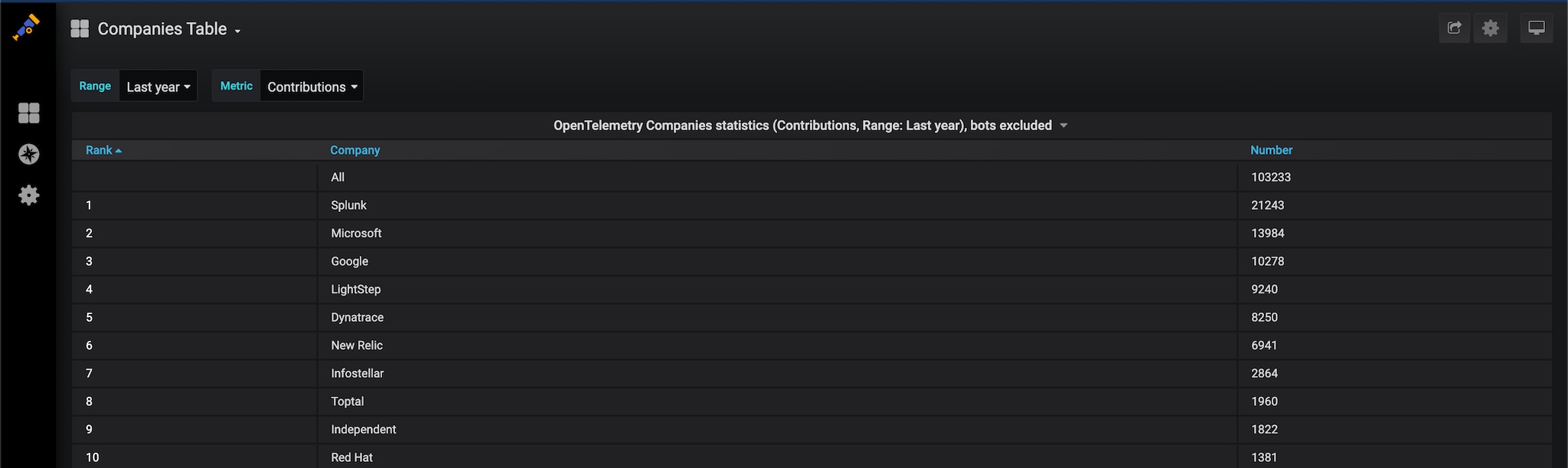Click the Share dashboard icon
The height and width of the screenshot is (468, 1568).
[x=1455, y=28]
